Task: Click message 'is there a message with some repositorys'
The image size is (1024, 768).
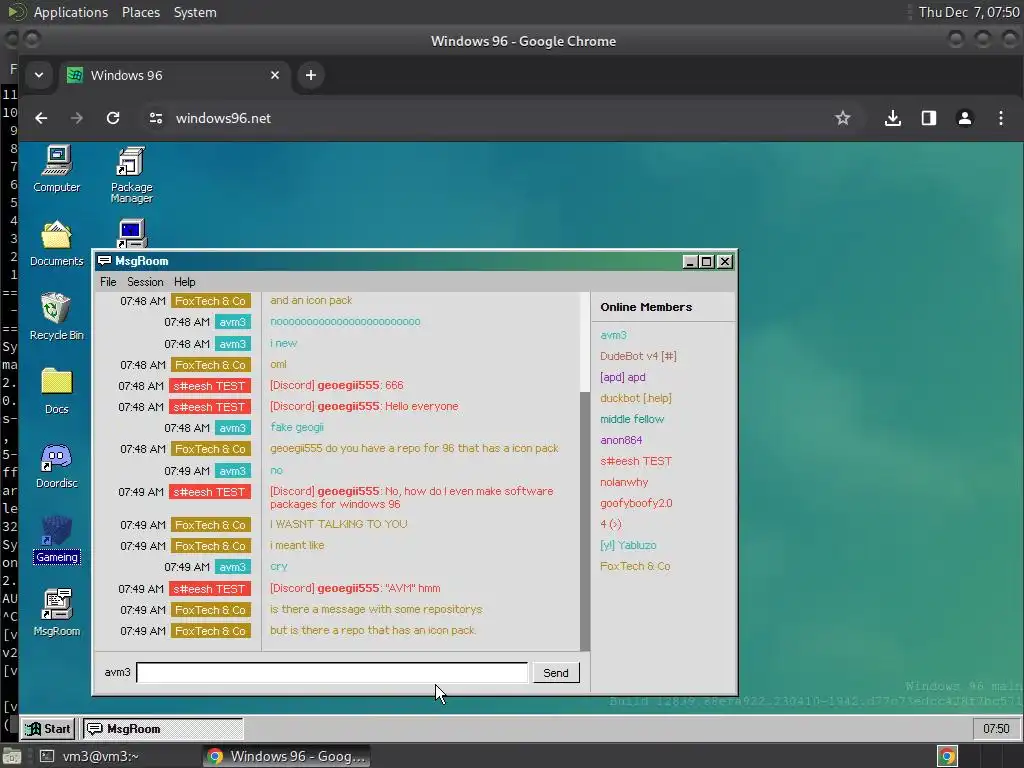Action: [x=376, y=609]
